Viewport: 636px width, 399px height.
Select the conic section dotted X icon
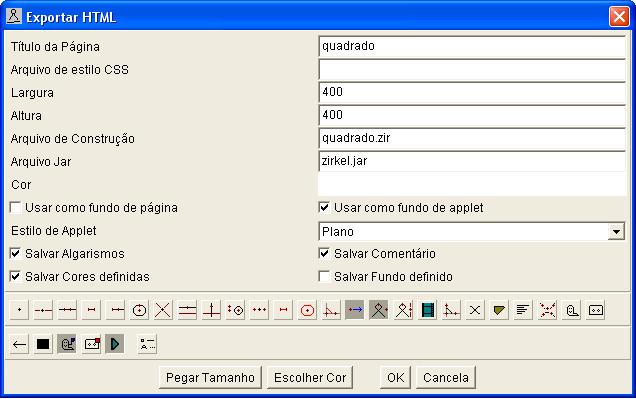pyautogui.click(x=547, y=311)
